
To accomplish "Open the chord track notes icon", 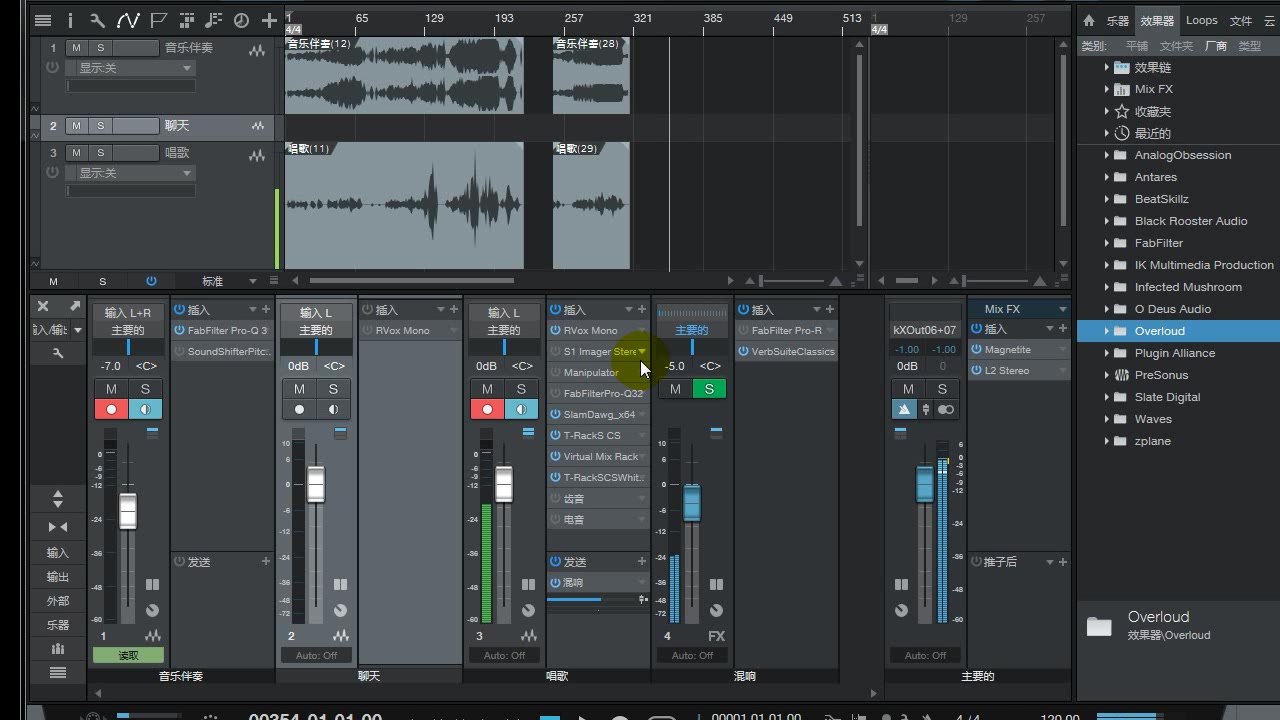I will [214, 20].
